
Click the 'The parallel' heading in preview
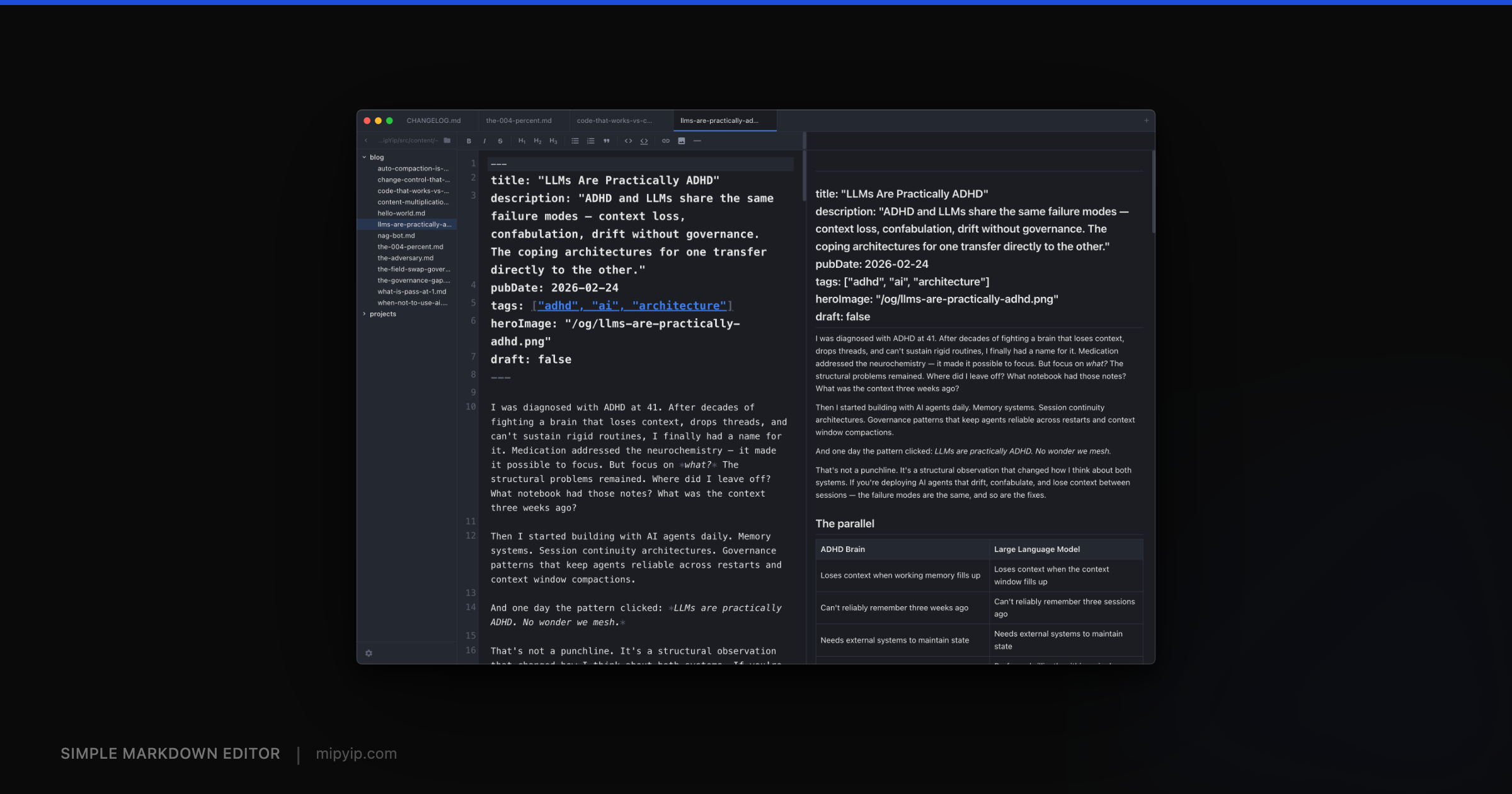(845, 524)
